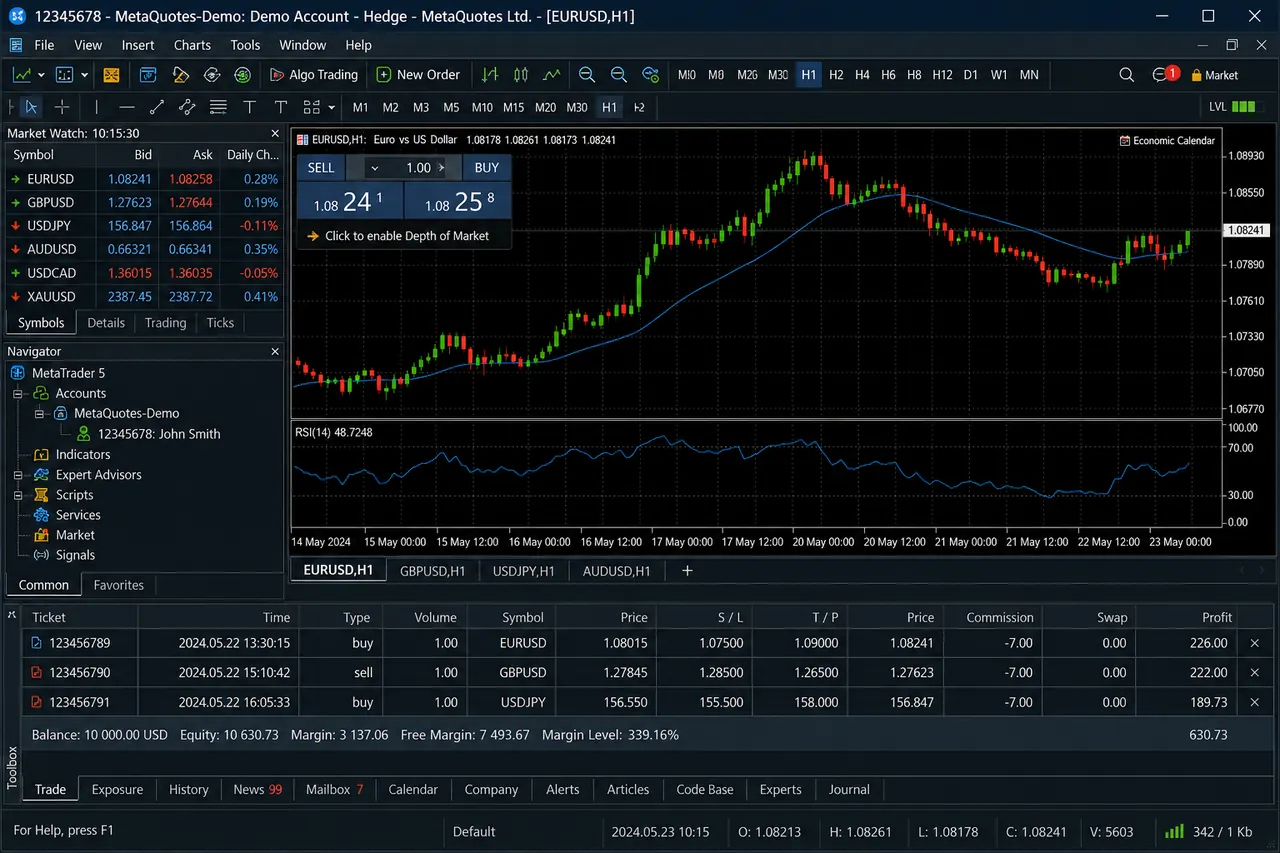Image resolution: width=1280 pixels, height=853 pixels.
Task: Draw a vertical line on chart
Action: tap(96, 107)
